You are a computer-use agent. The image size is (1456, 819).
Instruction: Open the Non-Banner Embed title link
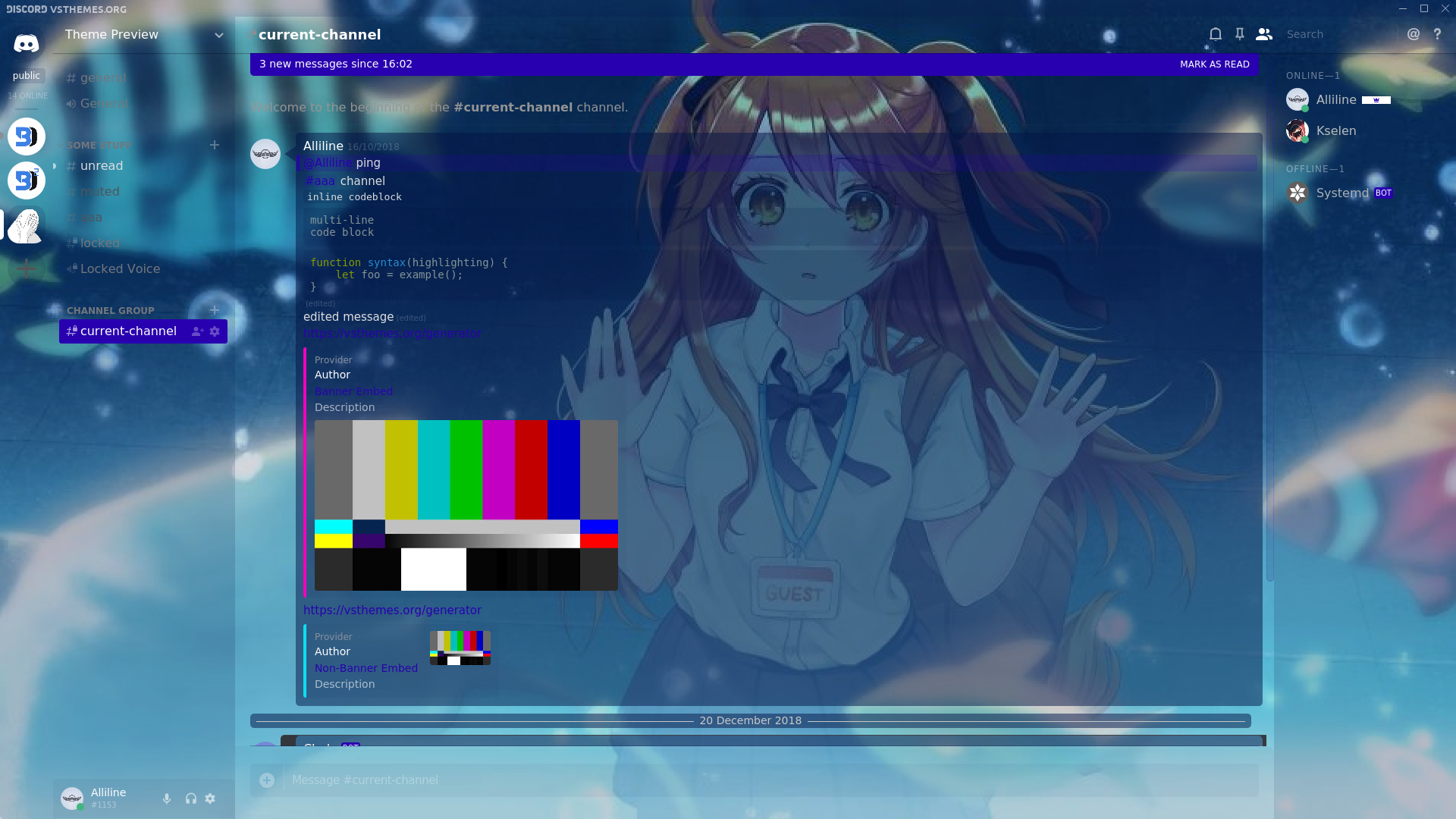pos(366,668)
